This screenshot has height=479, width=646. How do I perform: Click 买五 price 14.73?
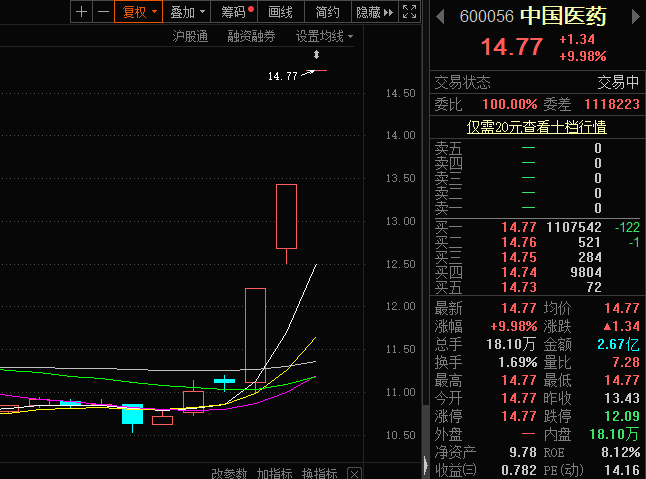pos(519,287)
